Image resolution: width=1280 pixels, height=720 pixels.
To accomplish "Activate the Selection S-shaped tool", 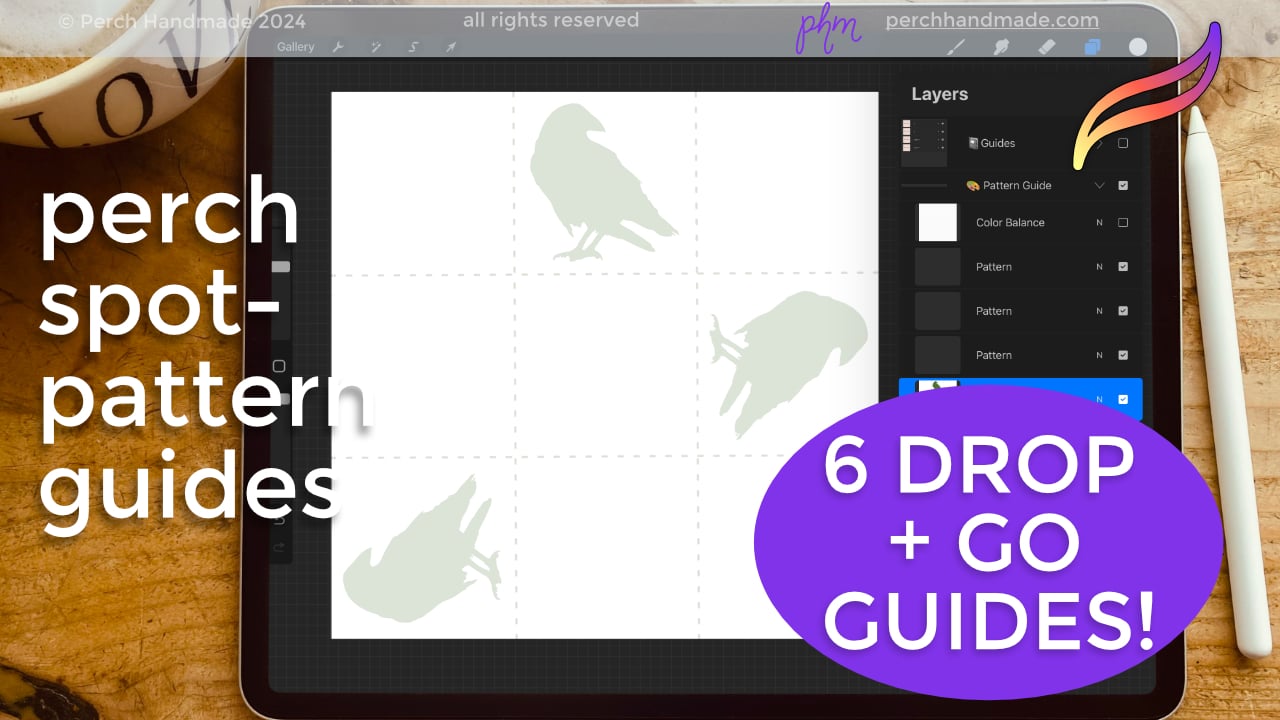I will point(413,47).
